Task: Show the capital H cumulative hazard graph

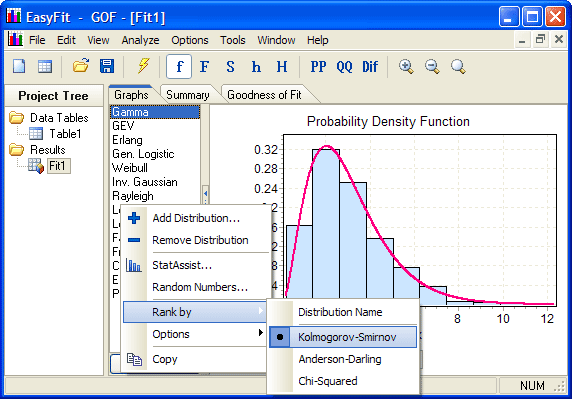Action: 282,67
